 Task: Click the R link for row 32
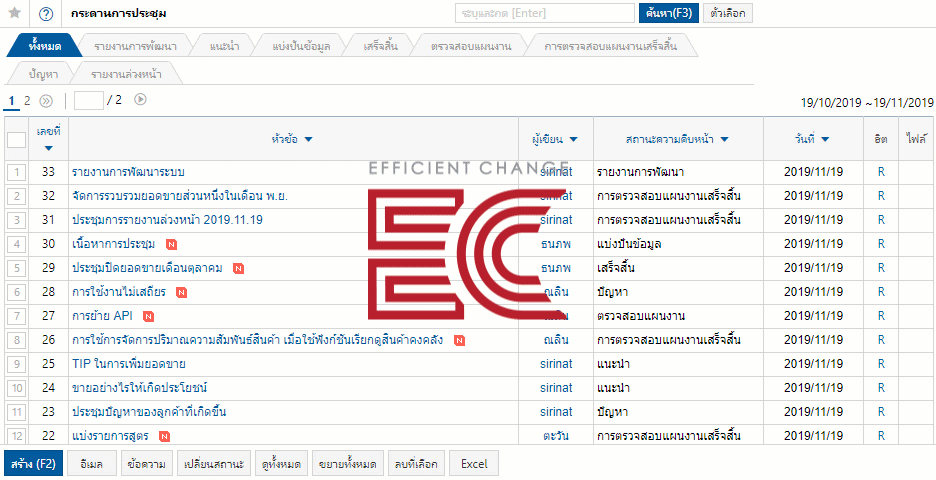point(881,196)
